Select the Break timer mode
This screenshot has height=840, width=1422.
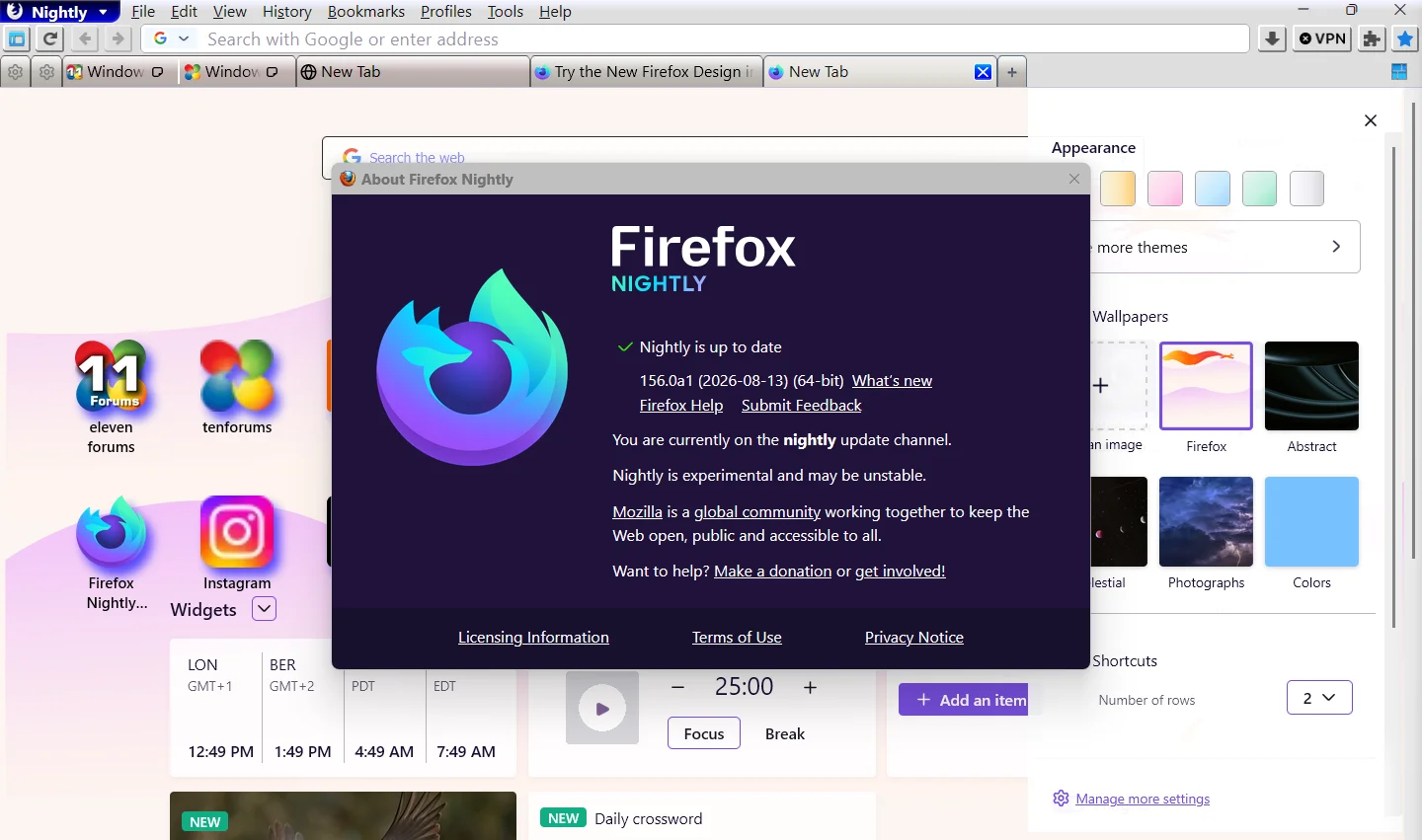pos(785,733)
